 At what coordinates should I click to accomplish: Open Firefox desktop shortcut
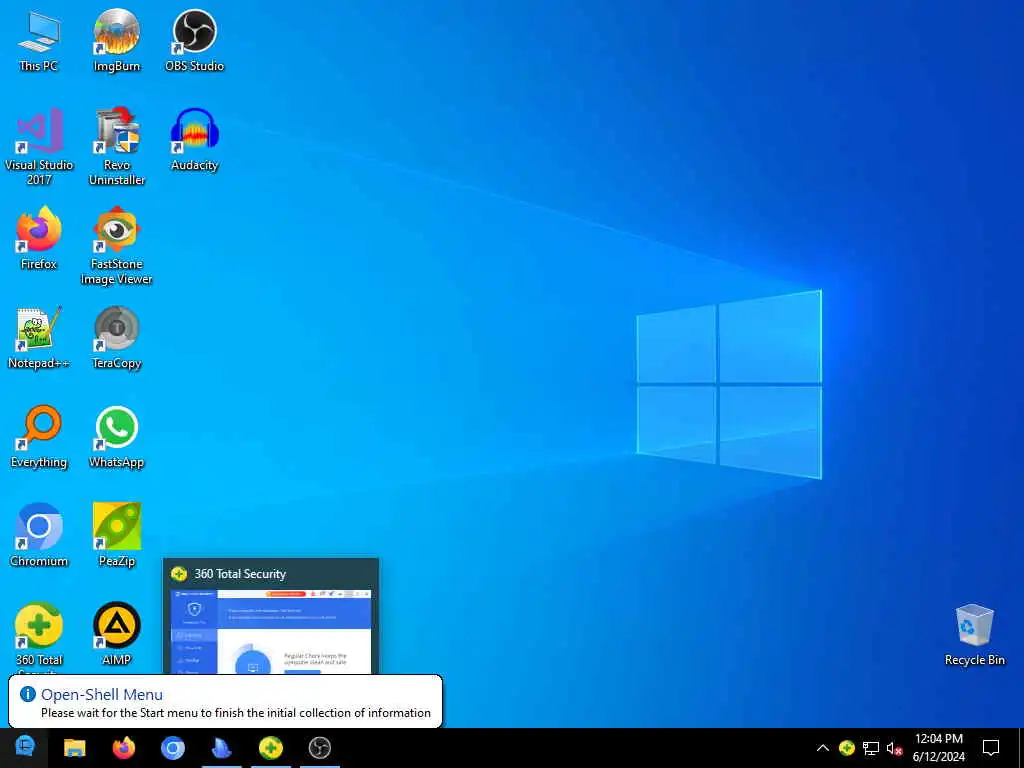39,238
